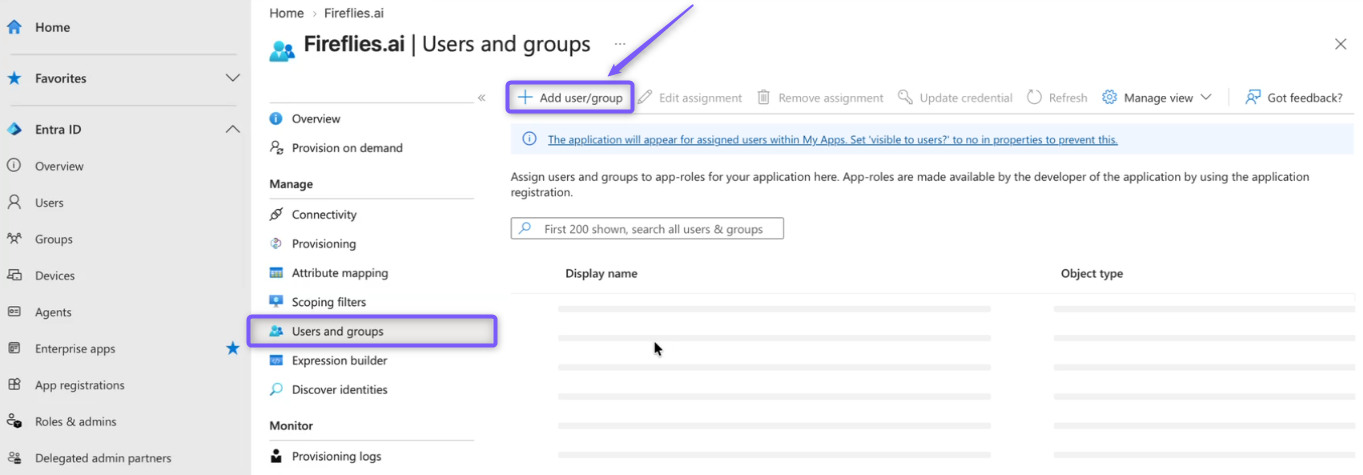Refresh the users and groups list
This screenshot has width=1363, height=475.
(x=1057, y=97)
